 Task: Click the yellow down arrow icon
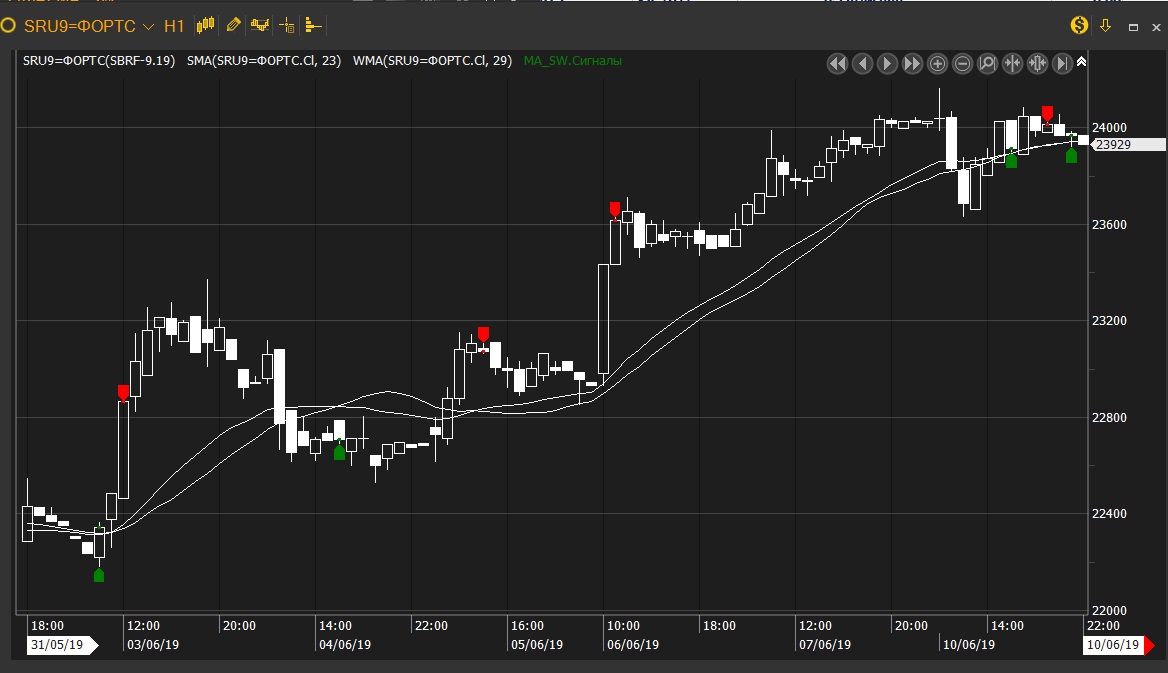[1106, 26]
